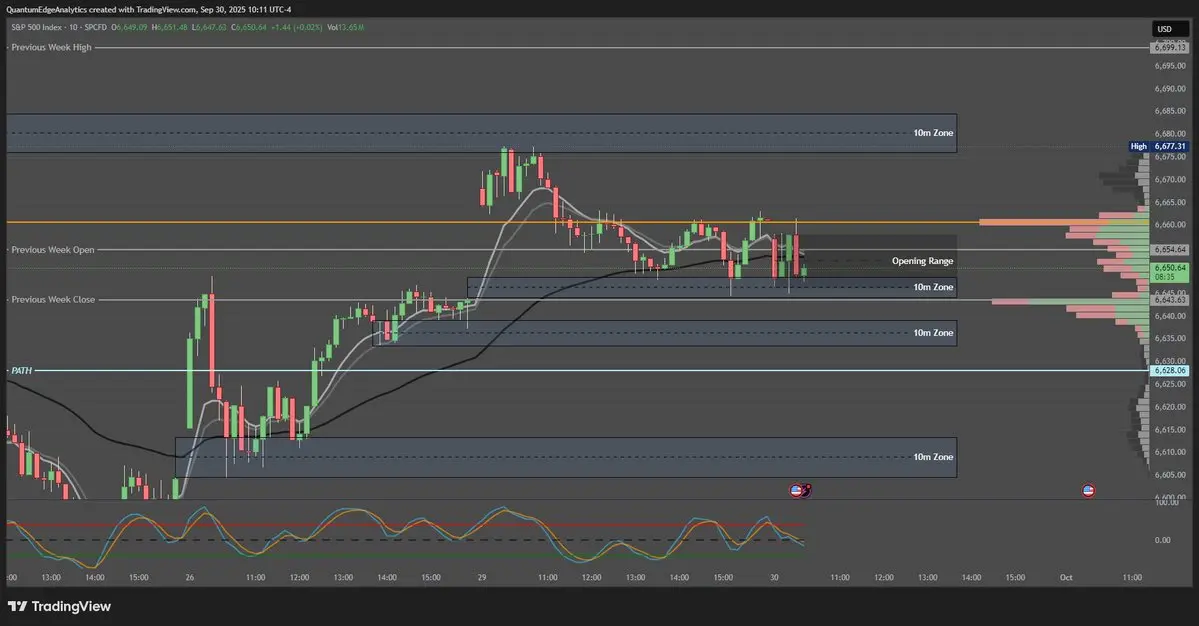Image resolution: width=1199 pixels, height=626 pixels.
Task: Click the 6,699.13 price label
Action: 1170,47
